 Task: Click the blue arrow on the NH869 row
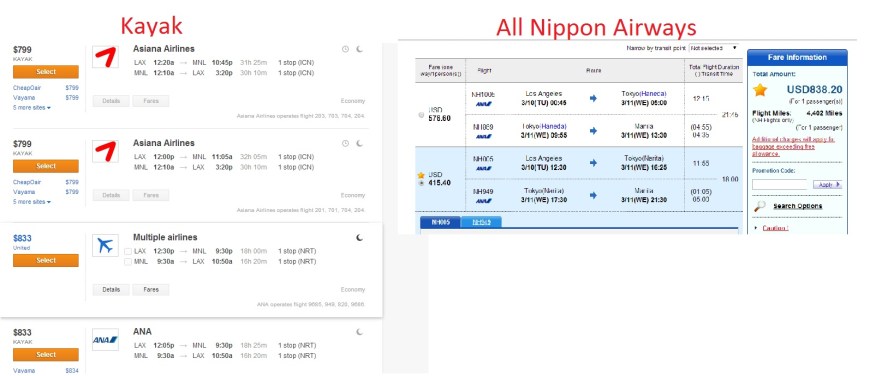(593, 130)
